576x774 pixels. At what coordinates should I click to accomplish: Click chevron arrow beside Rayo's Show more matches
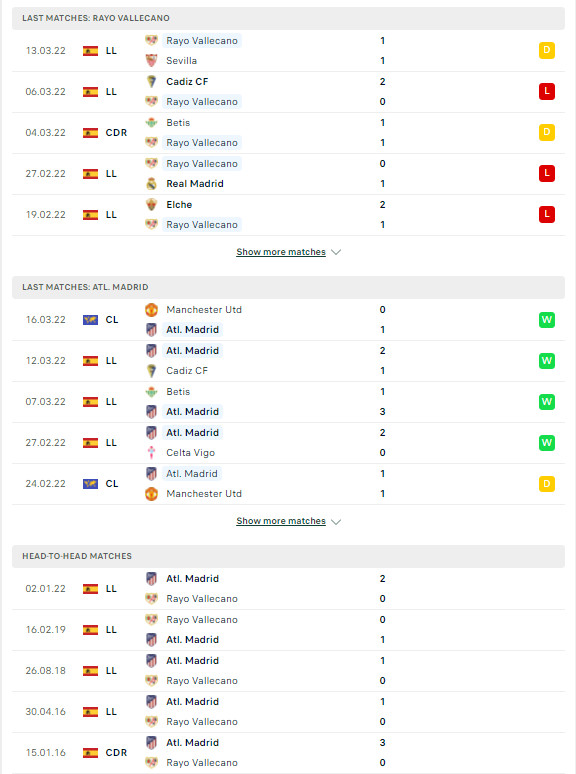pyautogui.click(x=336, y=252)
